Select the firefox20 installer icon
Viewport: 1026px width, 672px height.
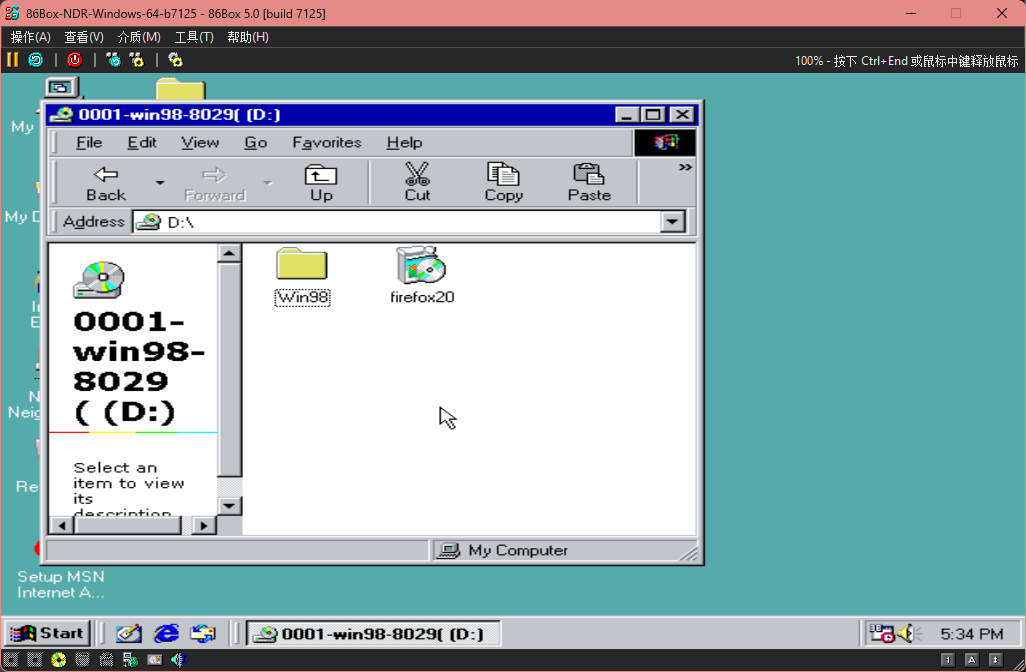point(421,275)
